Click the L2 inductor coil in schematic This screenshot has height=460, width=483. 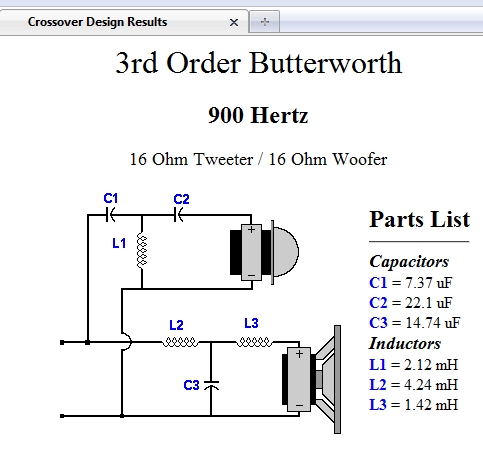(180, 342)
